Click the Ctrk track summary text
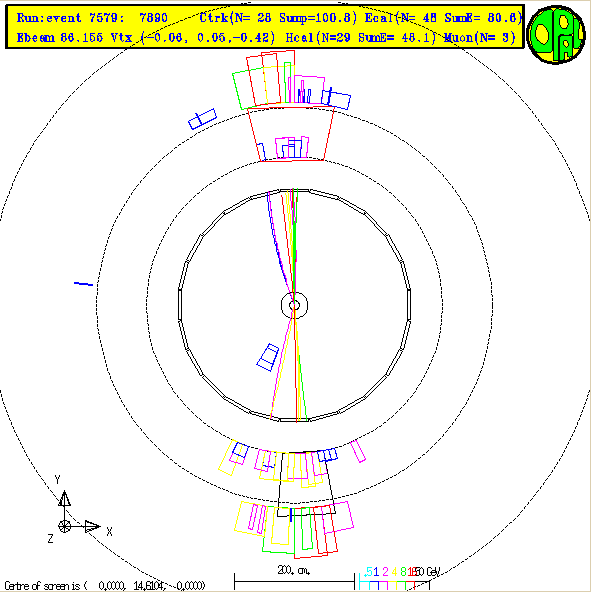 (278, 18)
